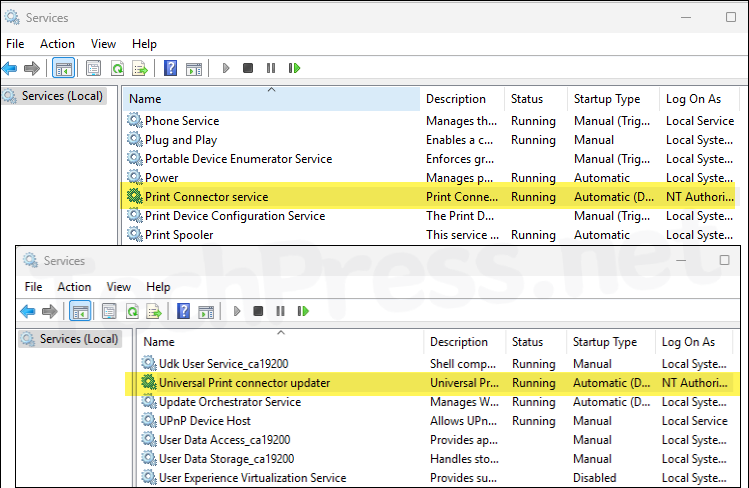Sort by Name column in bottom window

(x=281, y=342)
